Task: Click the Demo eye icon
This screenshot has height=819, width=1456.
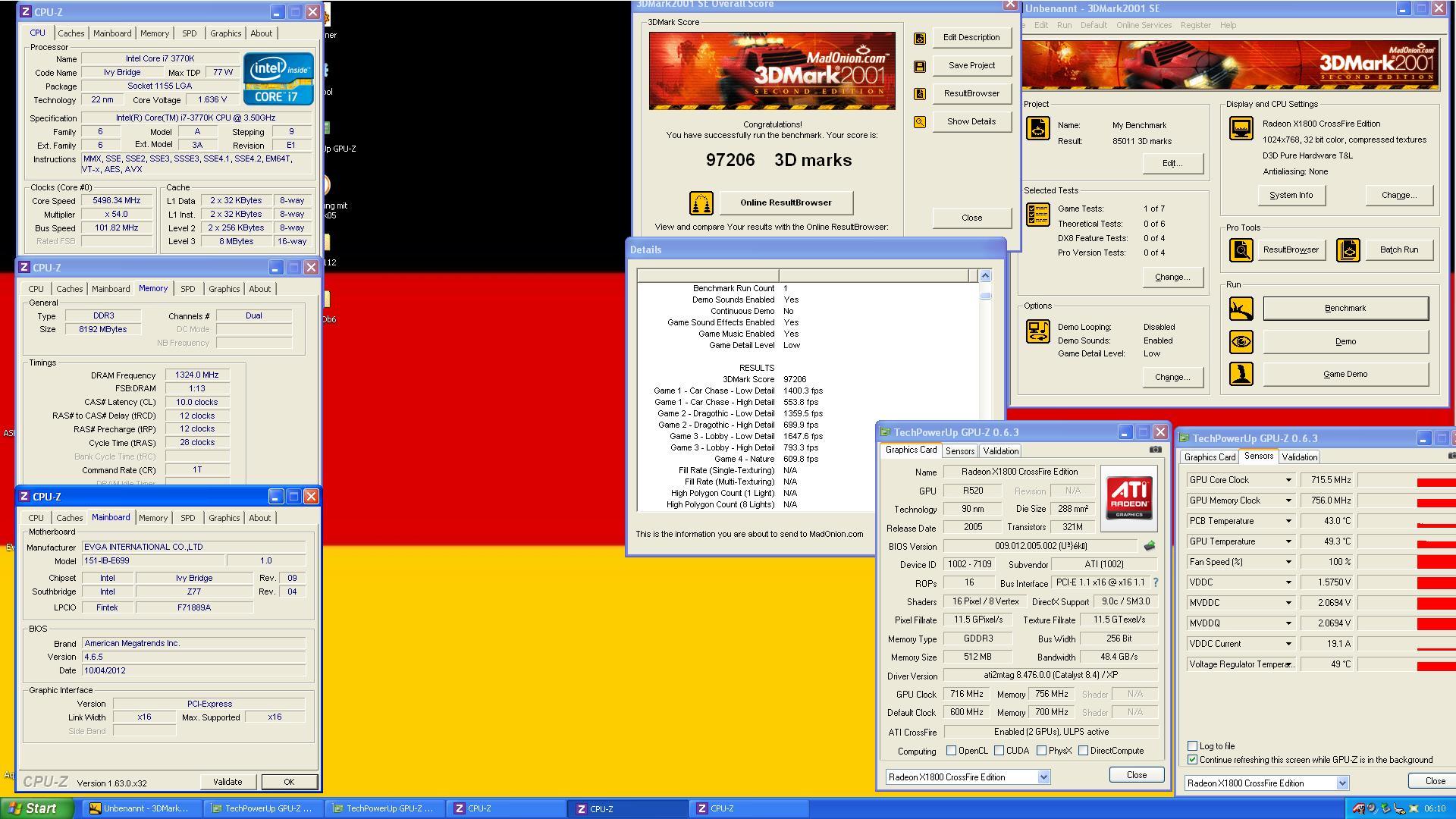Action: pos(1241,342)
